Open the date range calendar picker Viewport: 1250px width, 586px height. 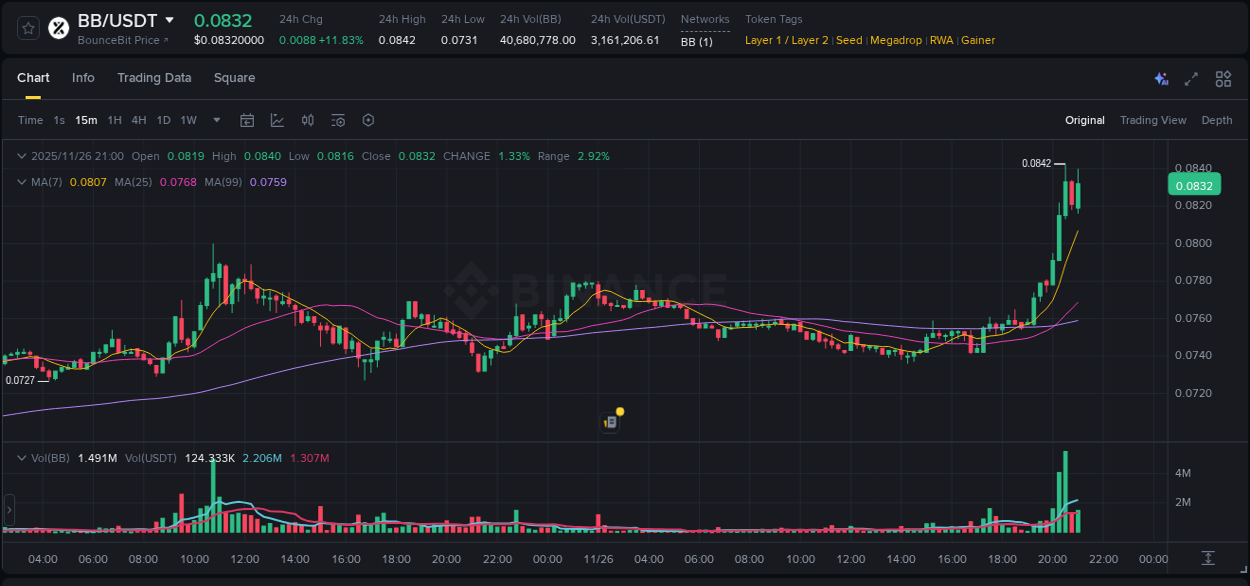(247, 119)
